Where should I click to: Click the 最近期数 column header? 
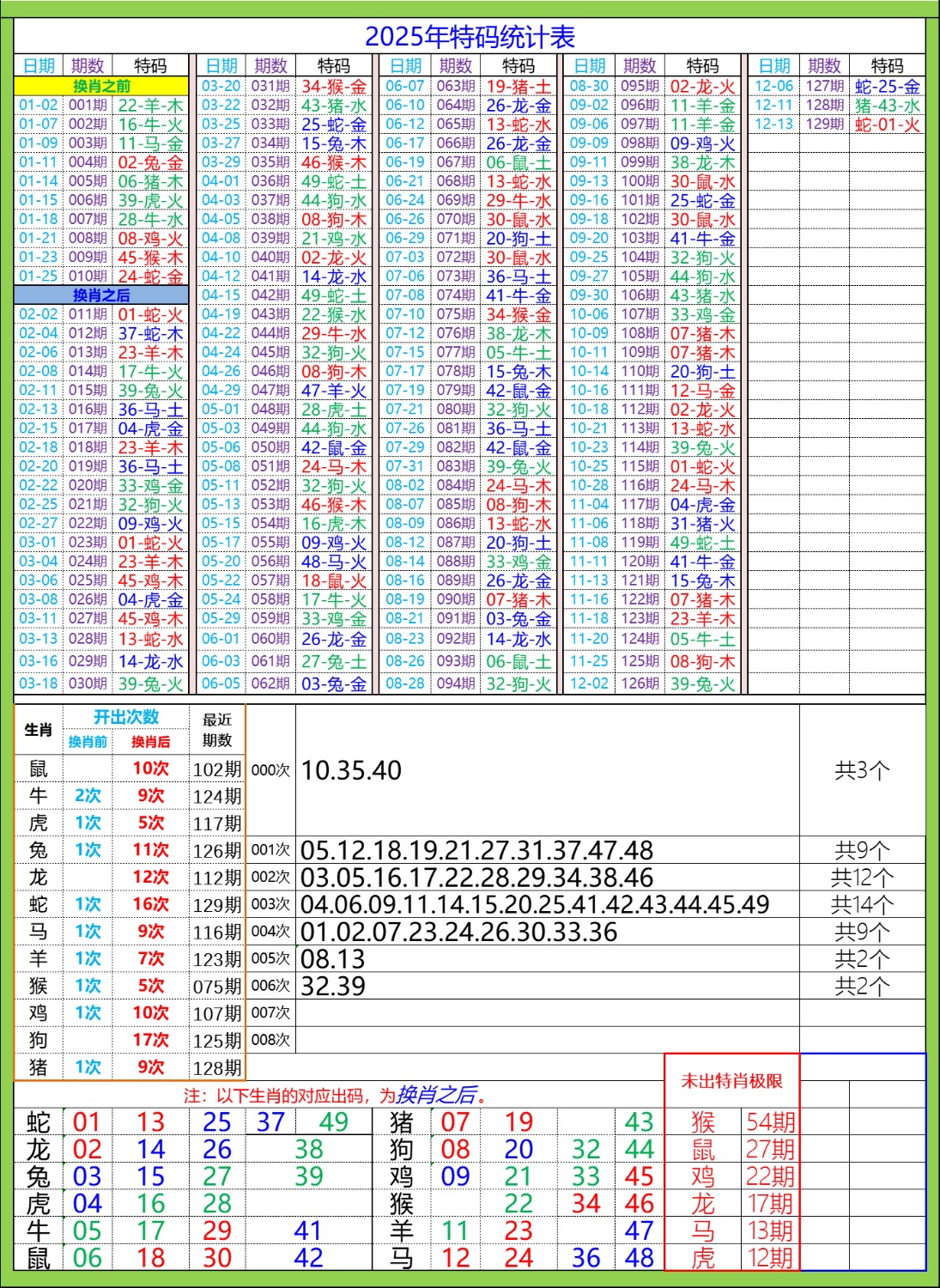click(217, 730)
